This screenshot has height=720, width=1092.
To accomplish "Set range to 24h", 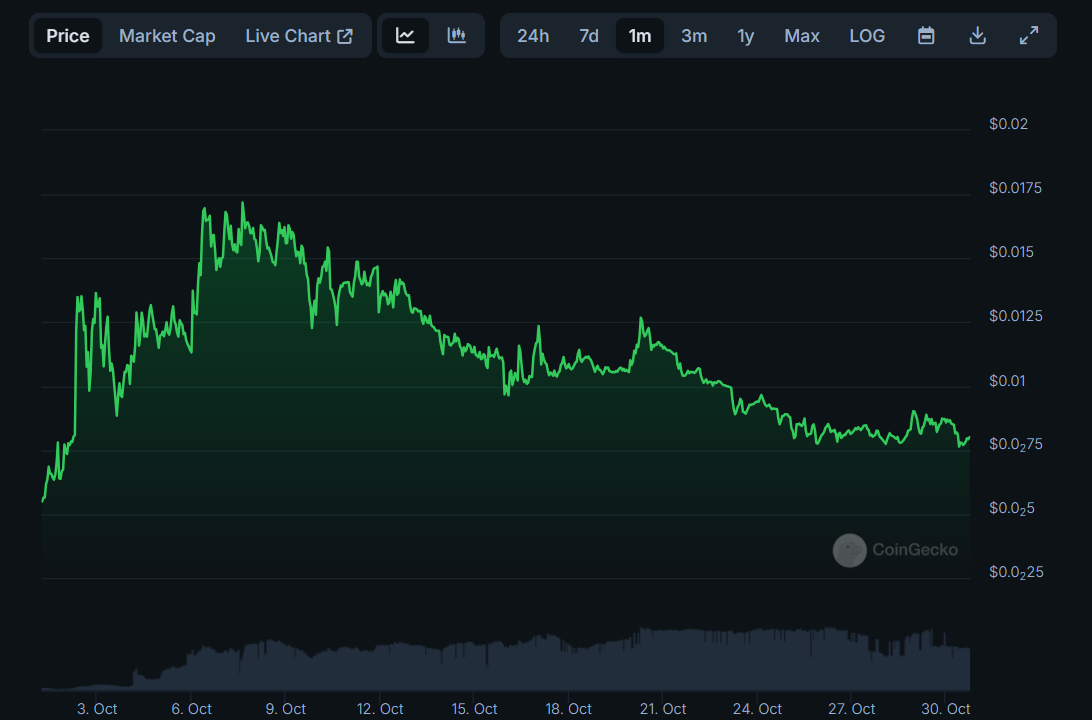I will point(533,36).
